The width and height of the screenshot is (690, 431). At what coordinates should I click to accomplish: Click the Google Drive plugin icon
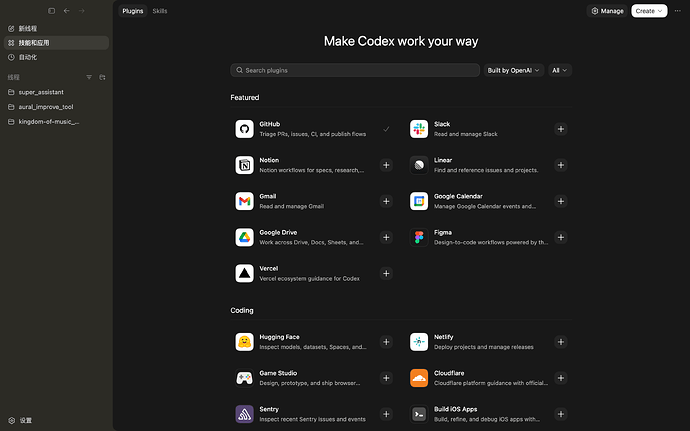pos(244,237)
